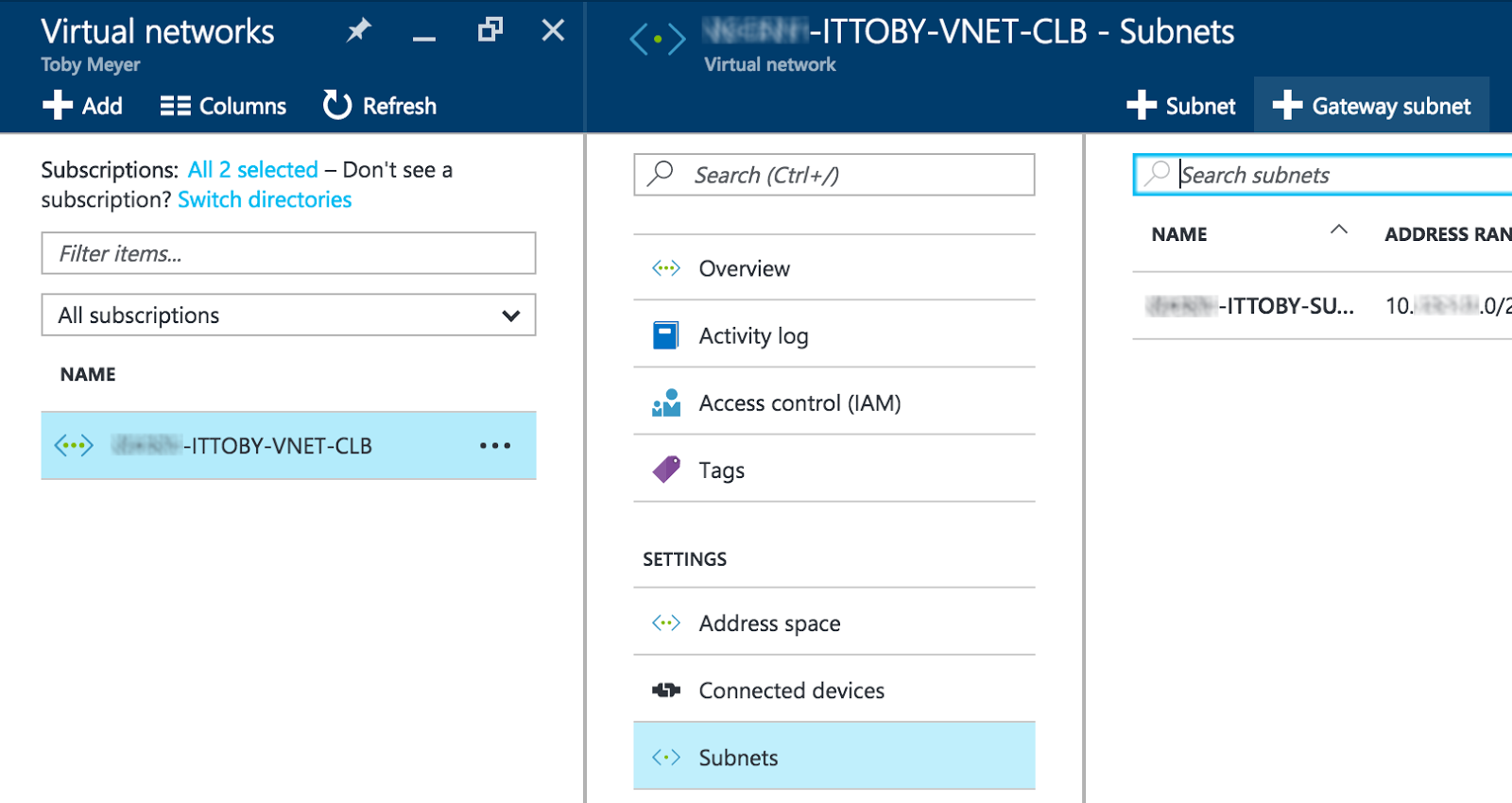
Task: Add a new Subnet
Action: pos(1181,106)
